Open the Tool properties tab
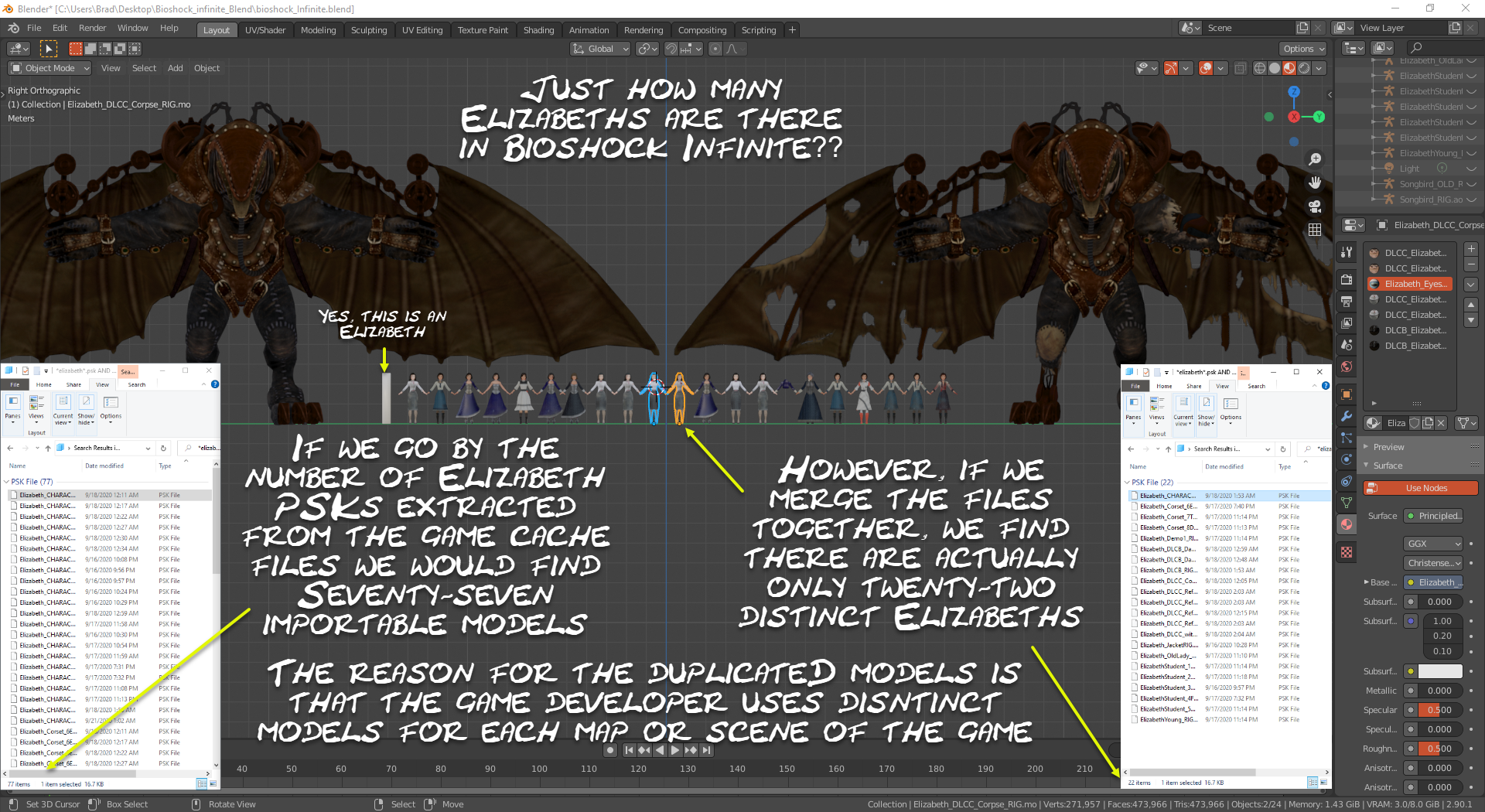Image resolution: width=1485 pixels, height=812 pixels. [x=1347, y=252]
